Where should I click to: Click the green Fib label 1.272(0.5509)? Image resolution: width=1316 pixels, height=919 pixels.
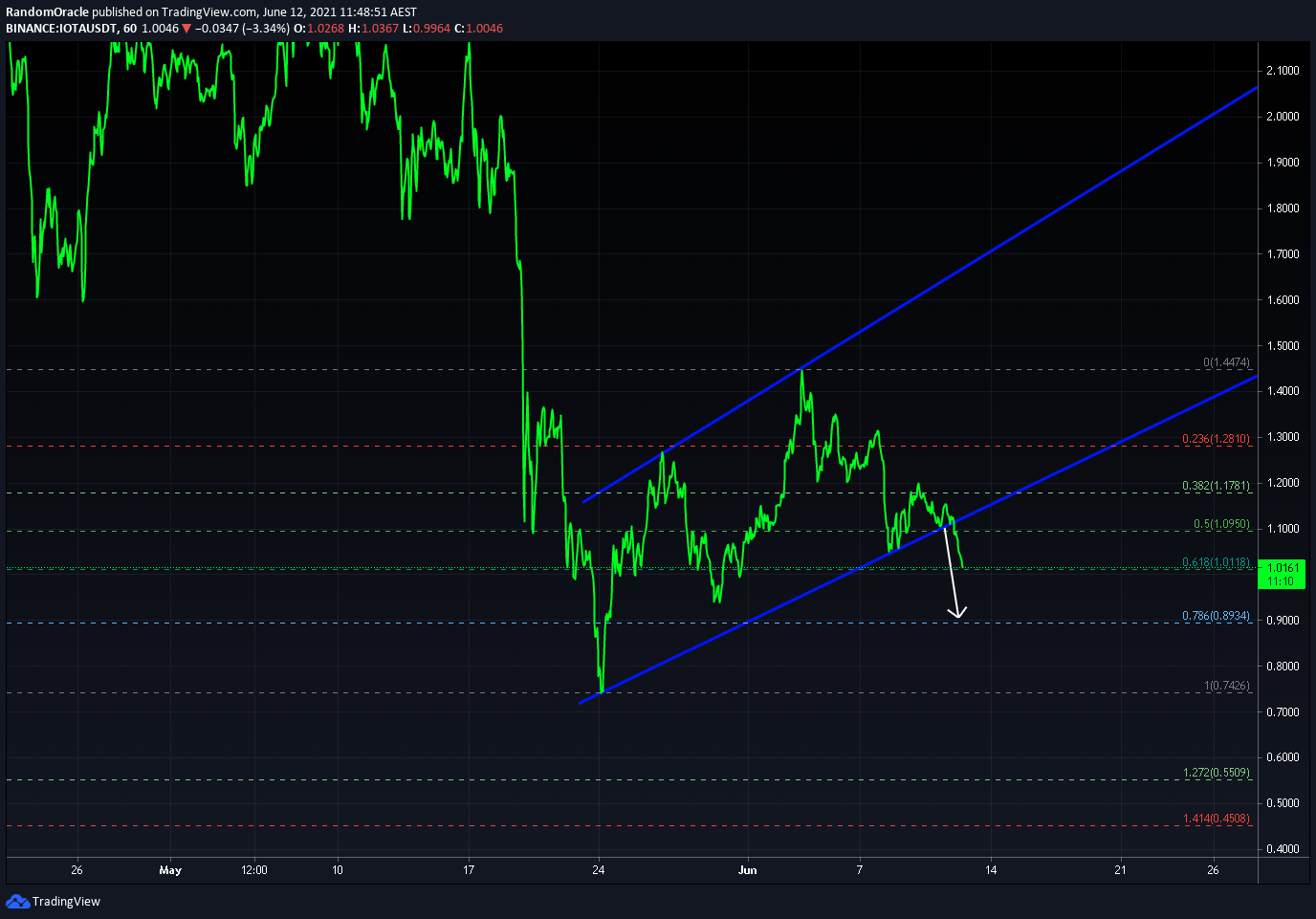[1216, 773]
